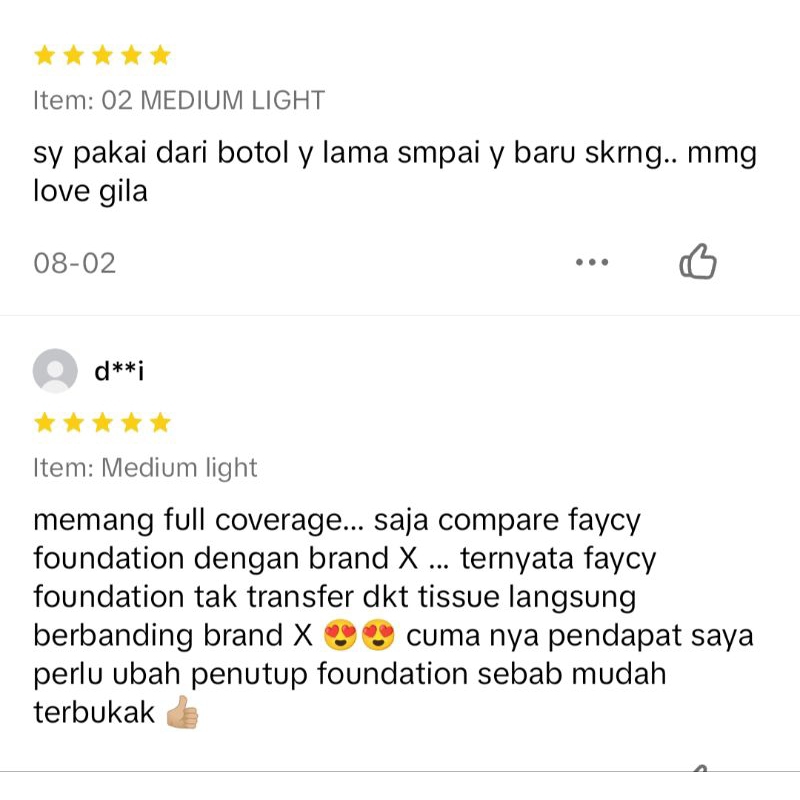
Task: Like the "love gila" review with the thumbs-up outline icon
Action: pos(698,261)
